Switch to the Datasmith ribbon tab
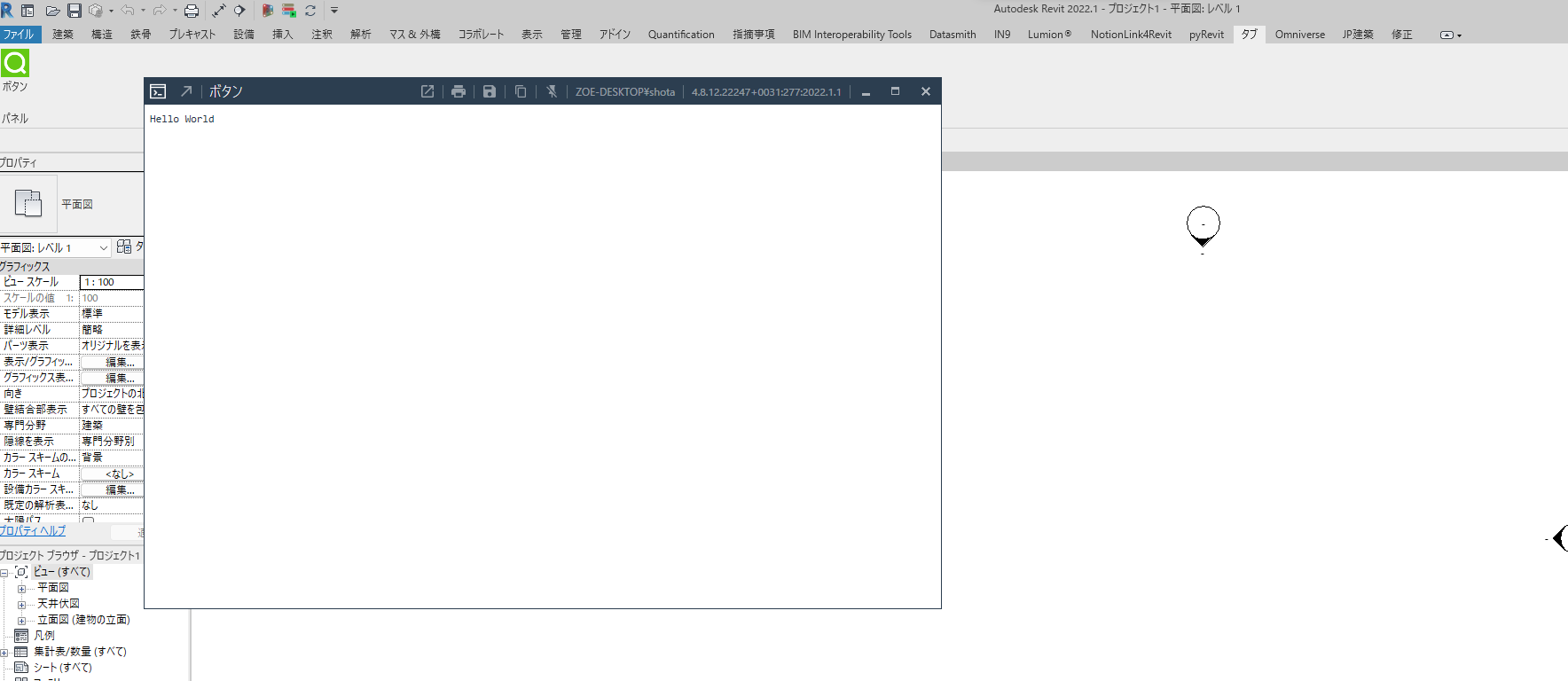Image resolution: width=1568 pixels, height=681 pixels. click(x=953, y=35)
